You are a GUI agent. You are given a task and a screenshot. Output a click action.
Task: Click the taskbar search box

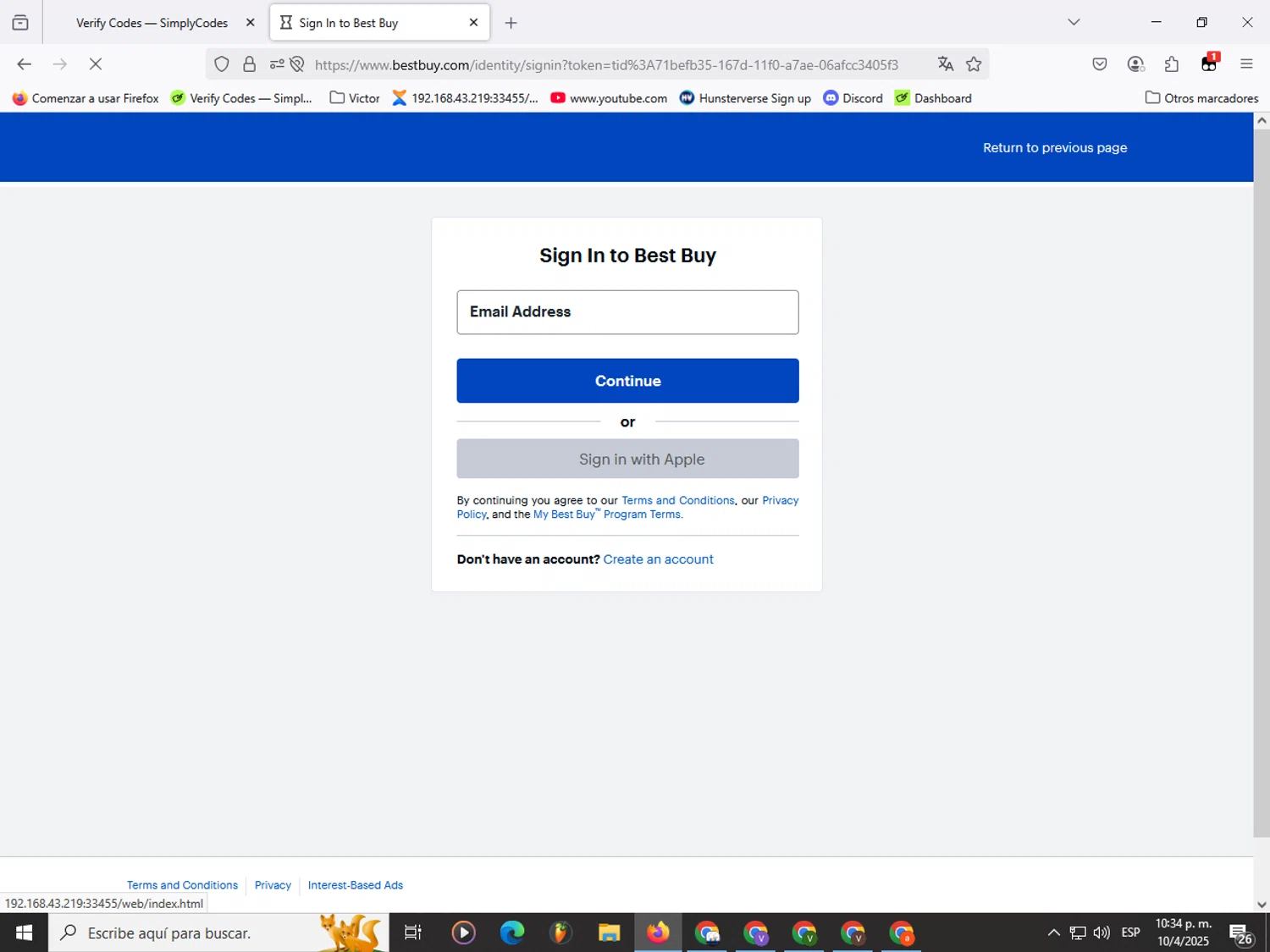point(218,933)
